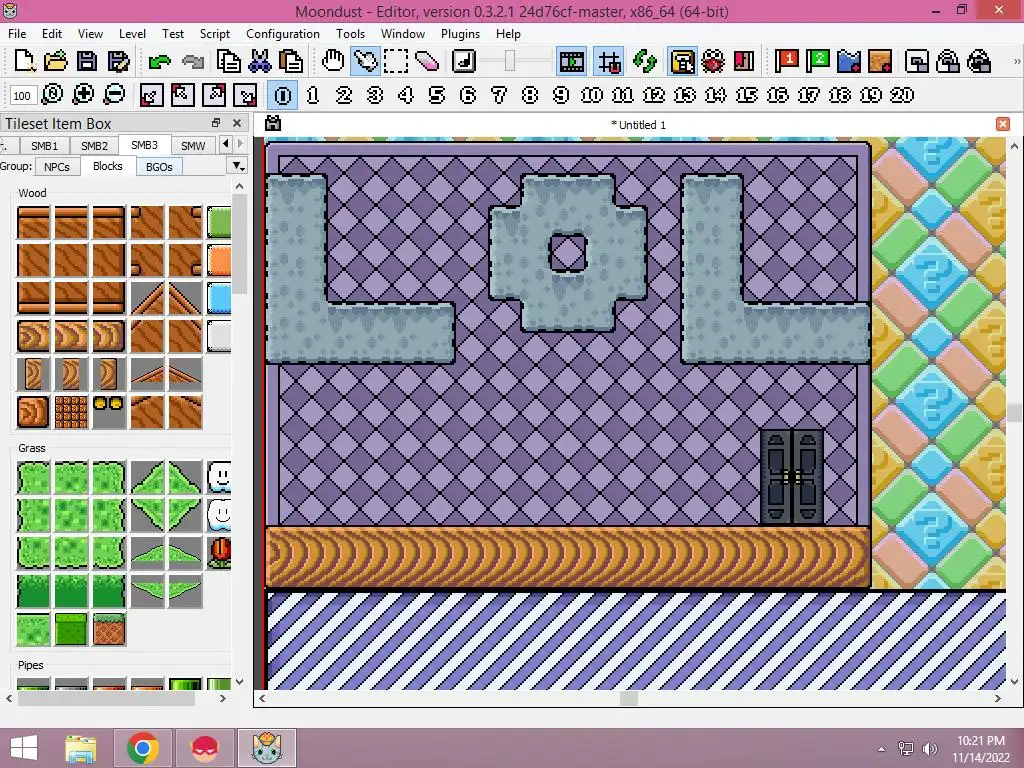Switch to section 0
The height and width of the screenshot is (768, 1024).
(x=283, y=95)
